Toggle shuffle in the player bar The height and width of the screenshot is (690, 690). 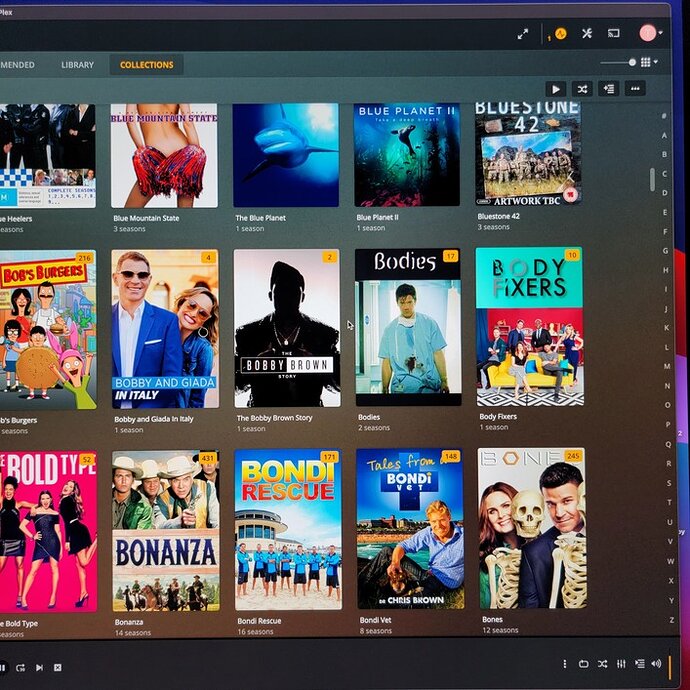coord(602,664)
